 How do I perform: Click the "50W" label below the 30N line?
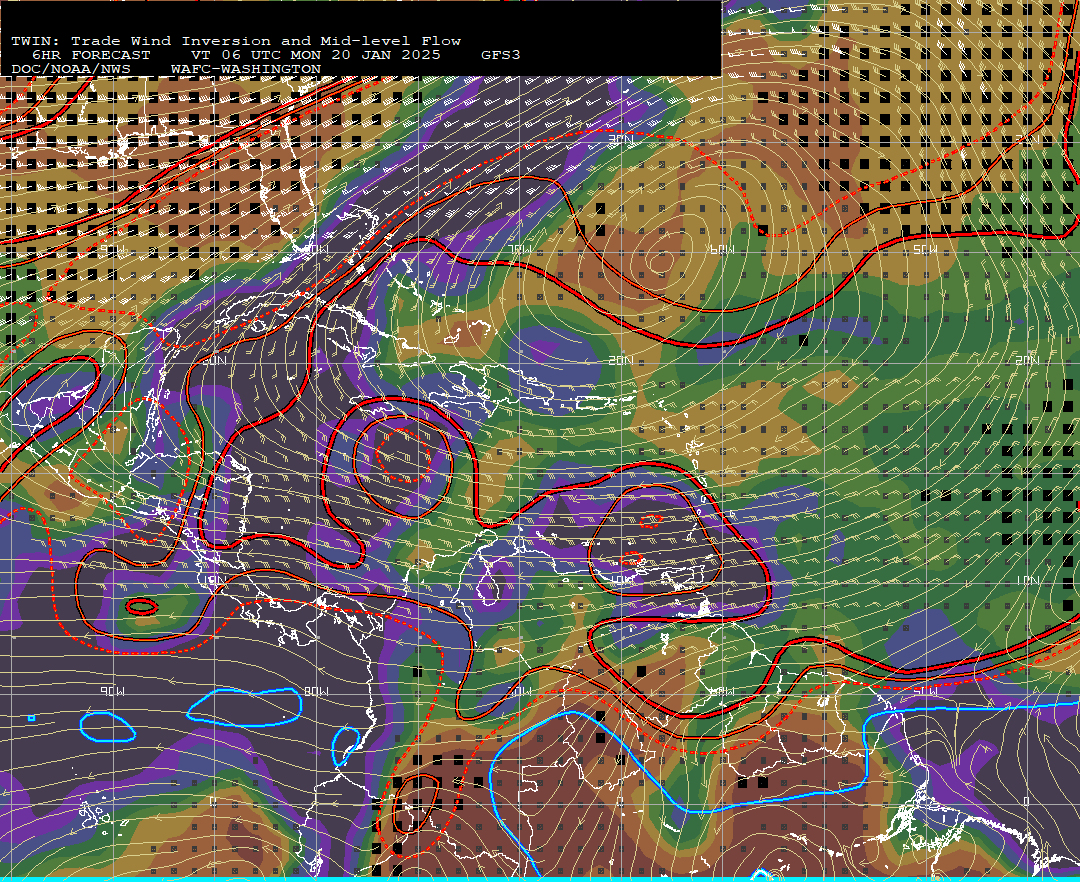[926, 250]
